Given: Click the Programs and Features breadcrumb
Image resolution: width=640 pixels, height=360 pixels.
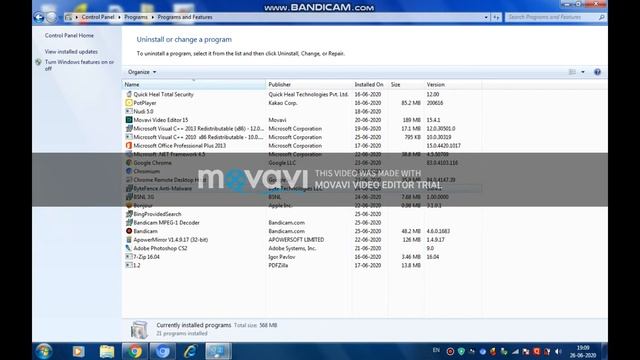Looking at the screenshot, I should [x=185, y=17].
